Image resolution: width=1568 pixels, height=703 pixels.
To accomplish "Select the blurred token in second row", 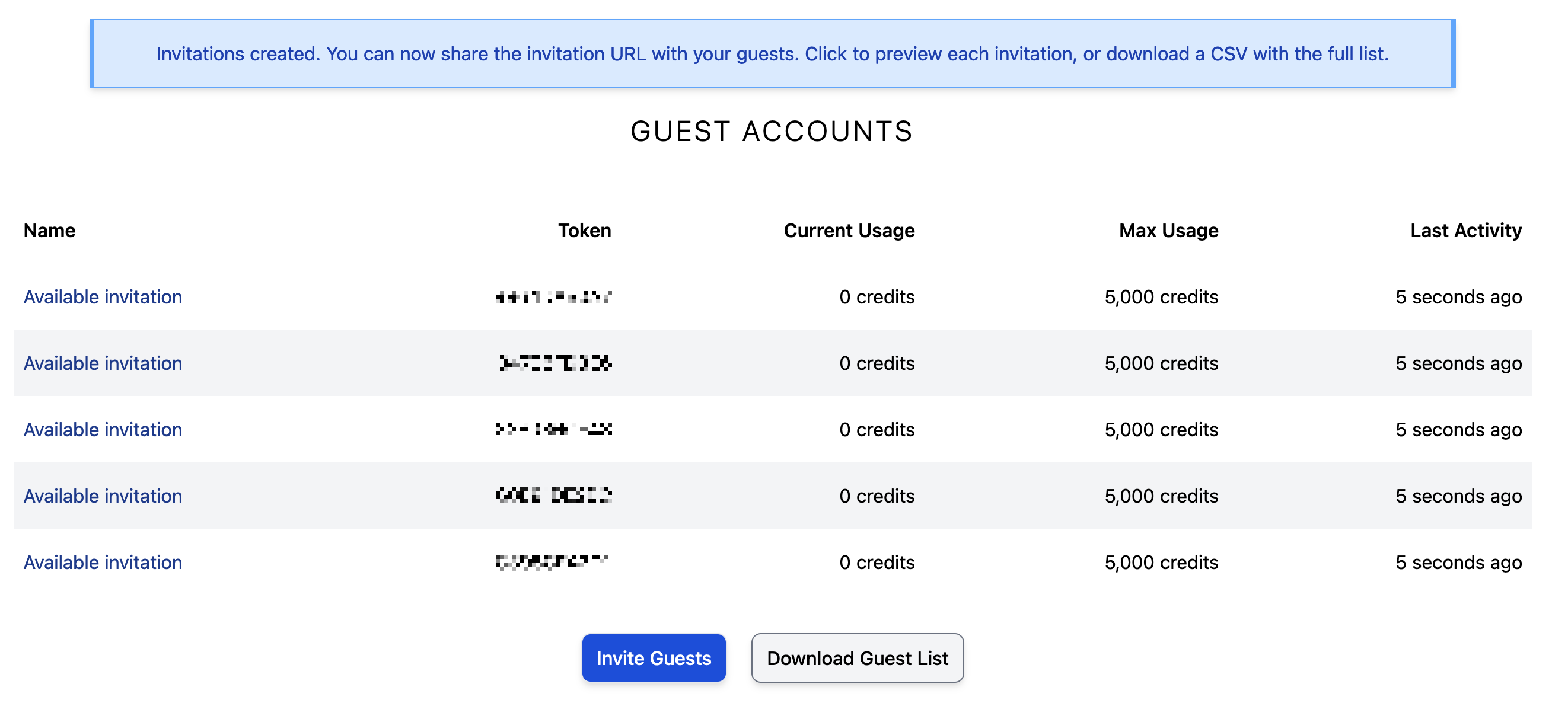I will click(x=555, y=363).
